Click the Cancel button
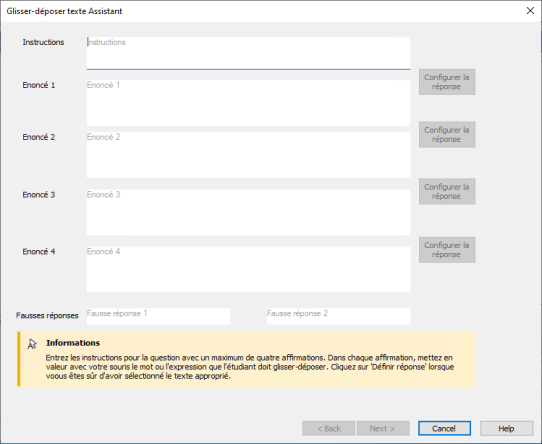This screenshot has width=542, height=444. [444, 428]
